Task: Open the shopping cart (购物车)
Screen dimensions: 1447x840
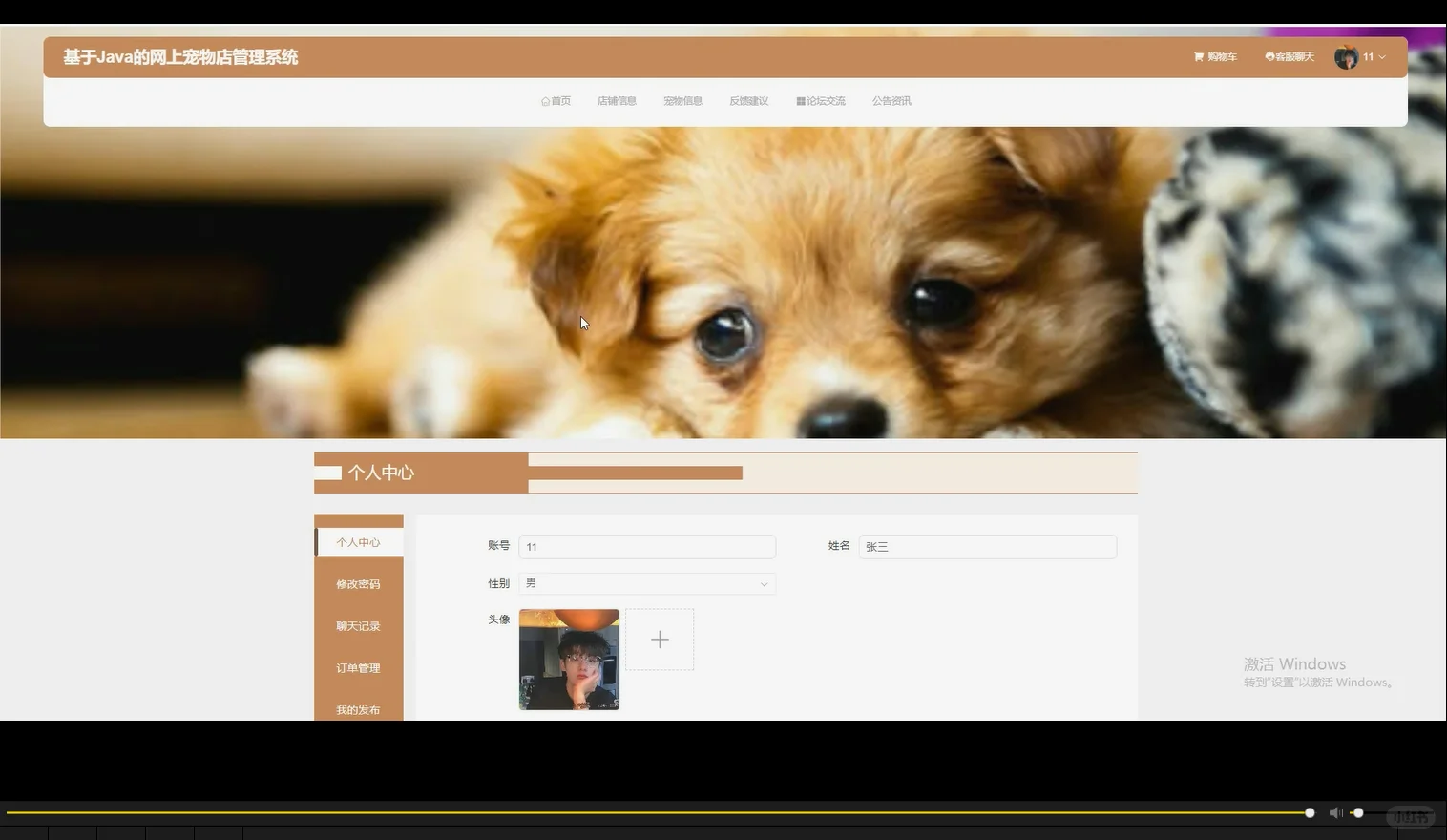Action: point(1215,57)
